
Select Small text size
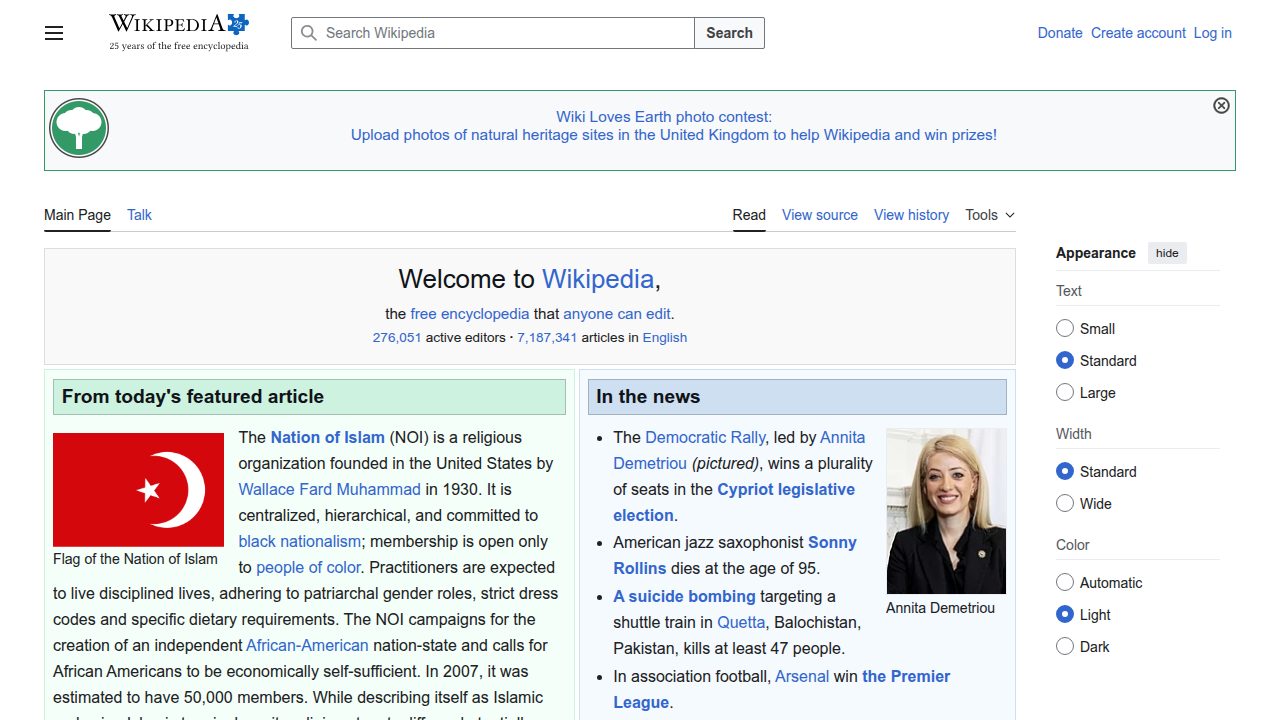(x=1065, y=328)
